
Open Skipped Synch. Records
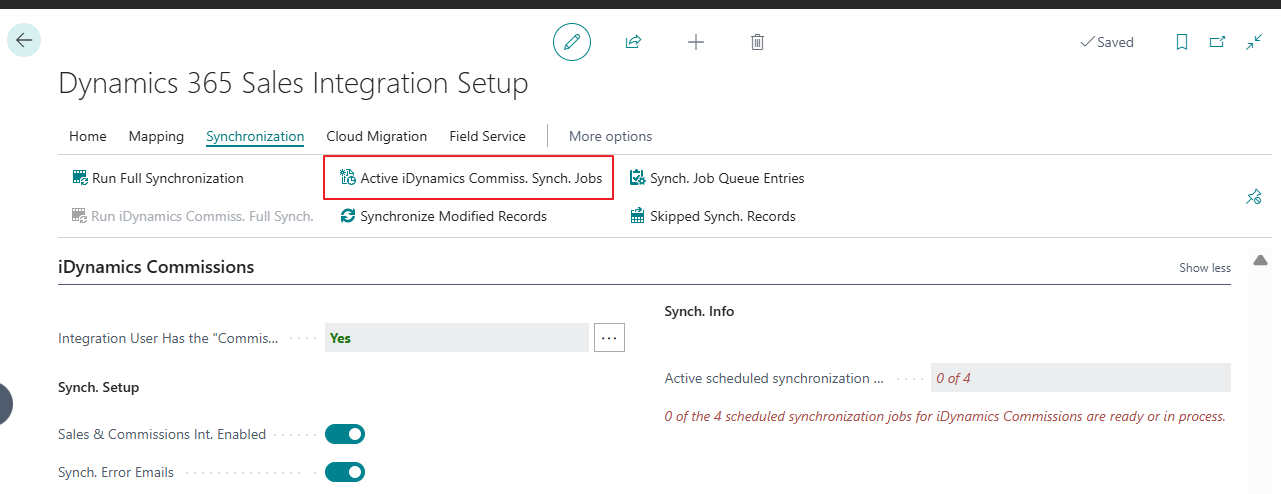tap(712, 215)
